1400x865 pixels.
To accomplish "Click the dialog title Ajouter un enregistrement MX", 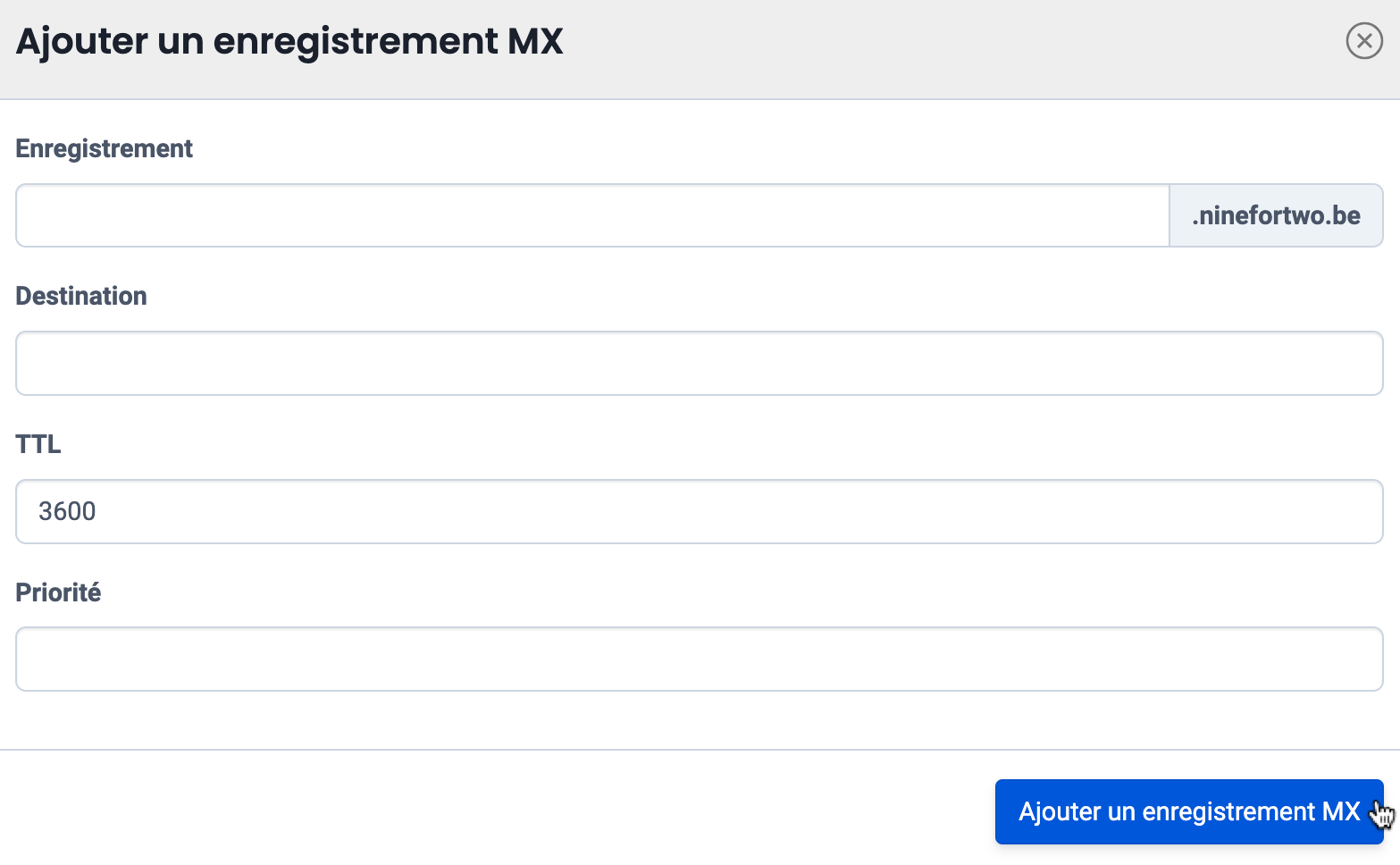I will [289, 41].
